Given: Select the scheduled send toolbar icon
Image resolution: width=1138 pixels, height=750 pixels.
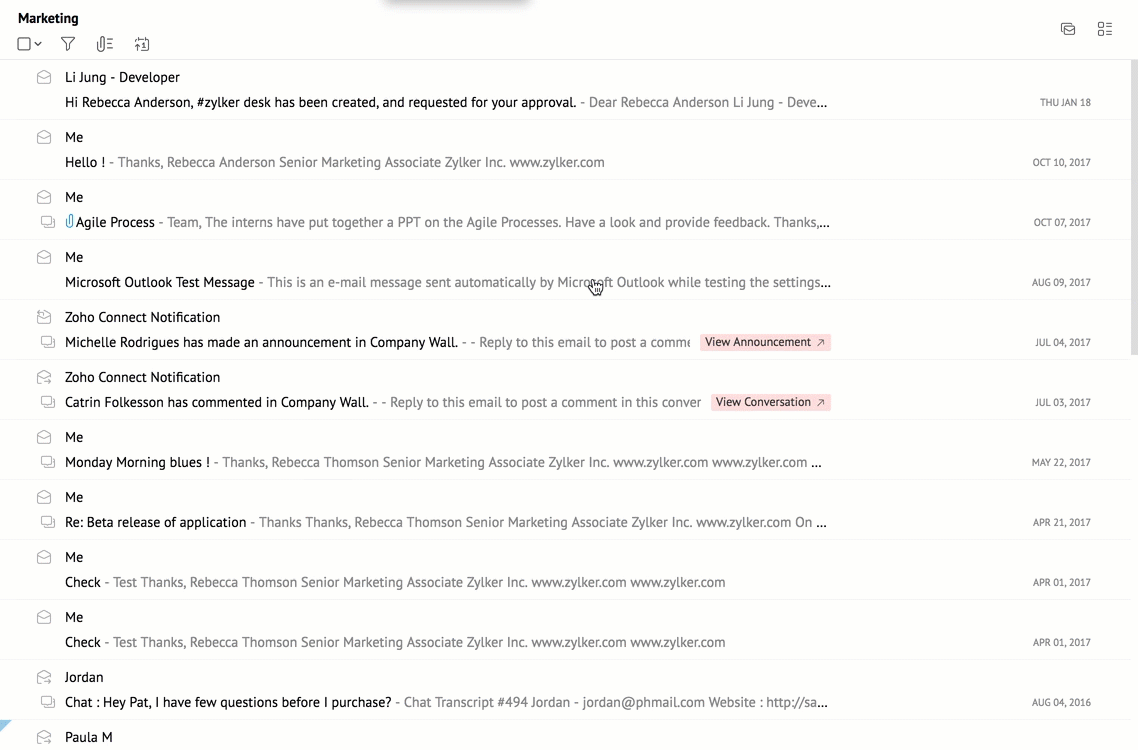Looking at the screenshot, I should pos(142,44).
